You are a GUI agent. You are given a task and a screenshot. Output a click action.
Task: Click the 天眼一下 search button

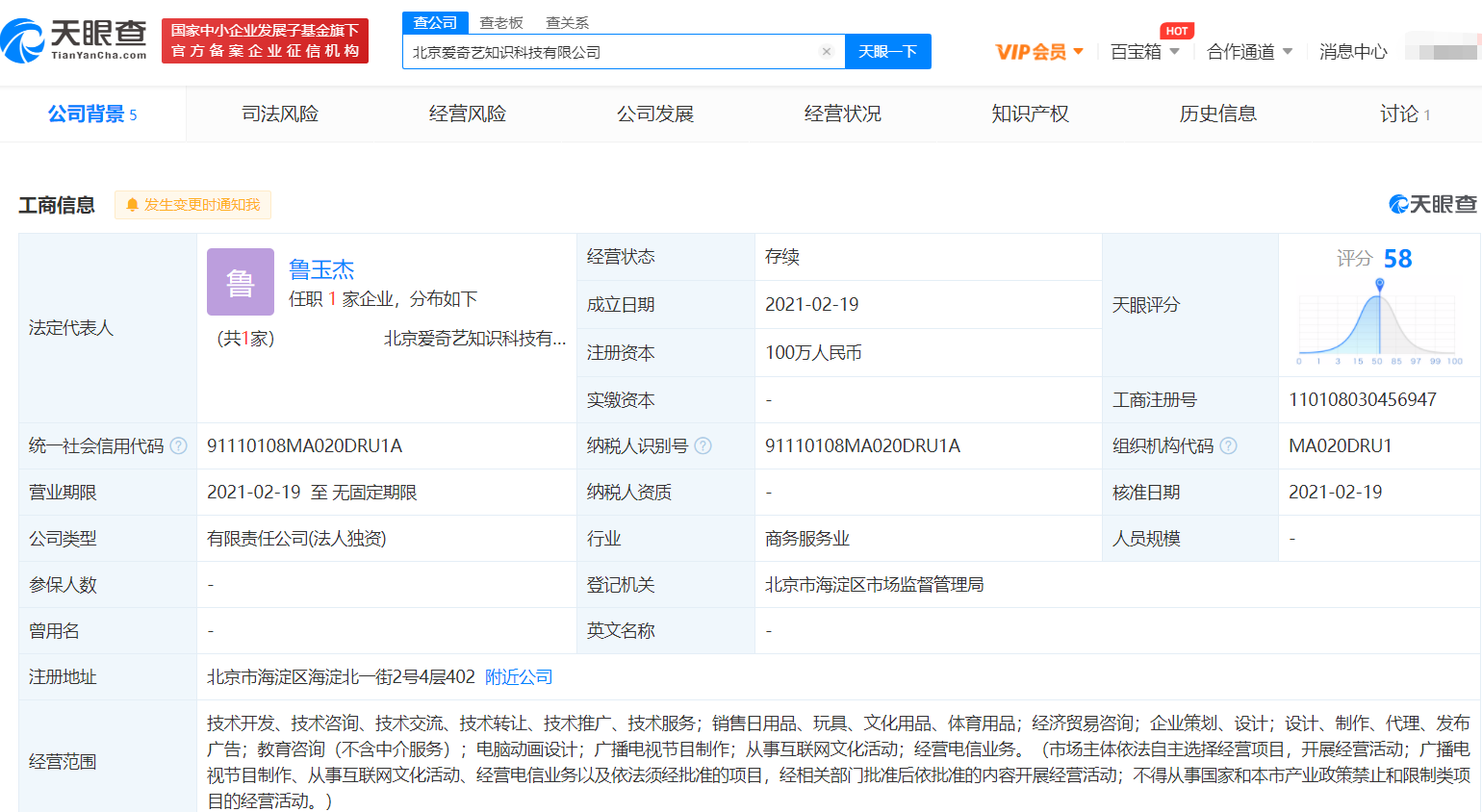887,52
